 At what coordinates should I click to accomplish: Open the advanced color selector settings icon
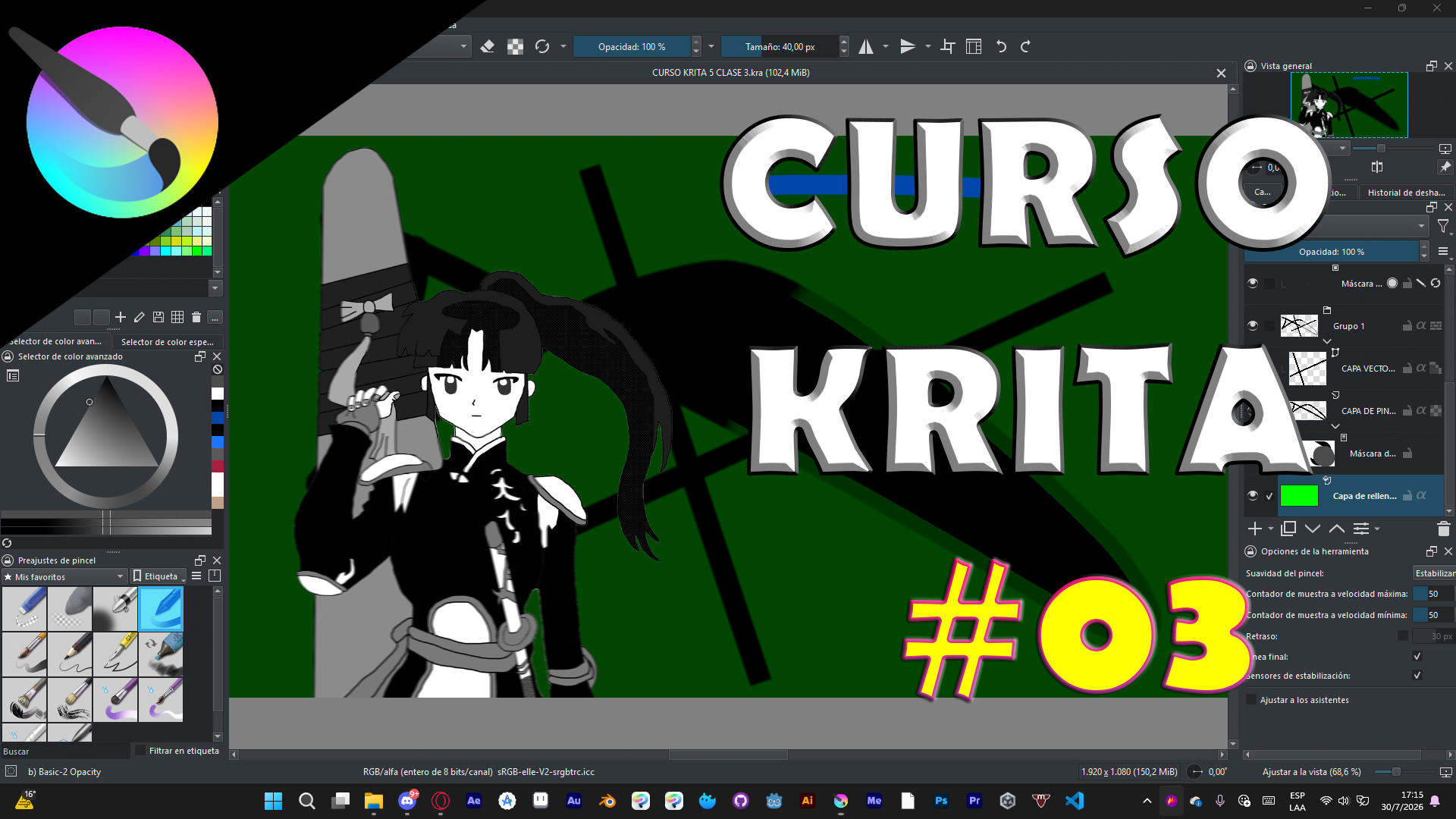point(13,375)
